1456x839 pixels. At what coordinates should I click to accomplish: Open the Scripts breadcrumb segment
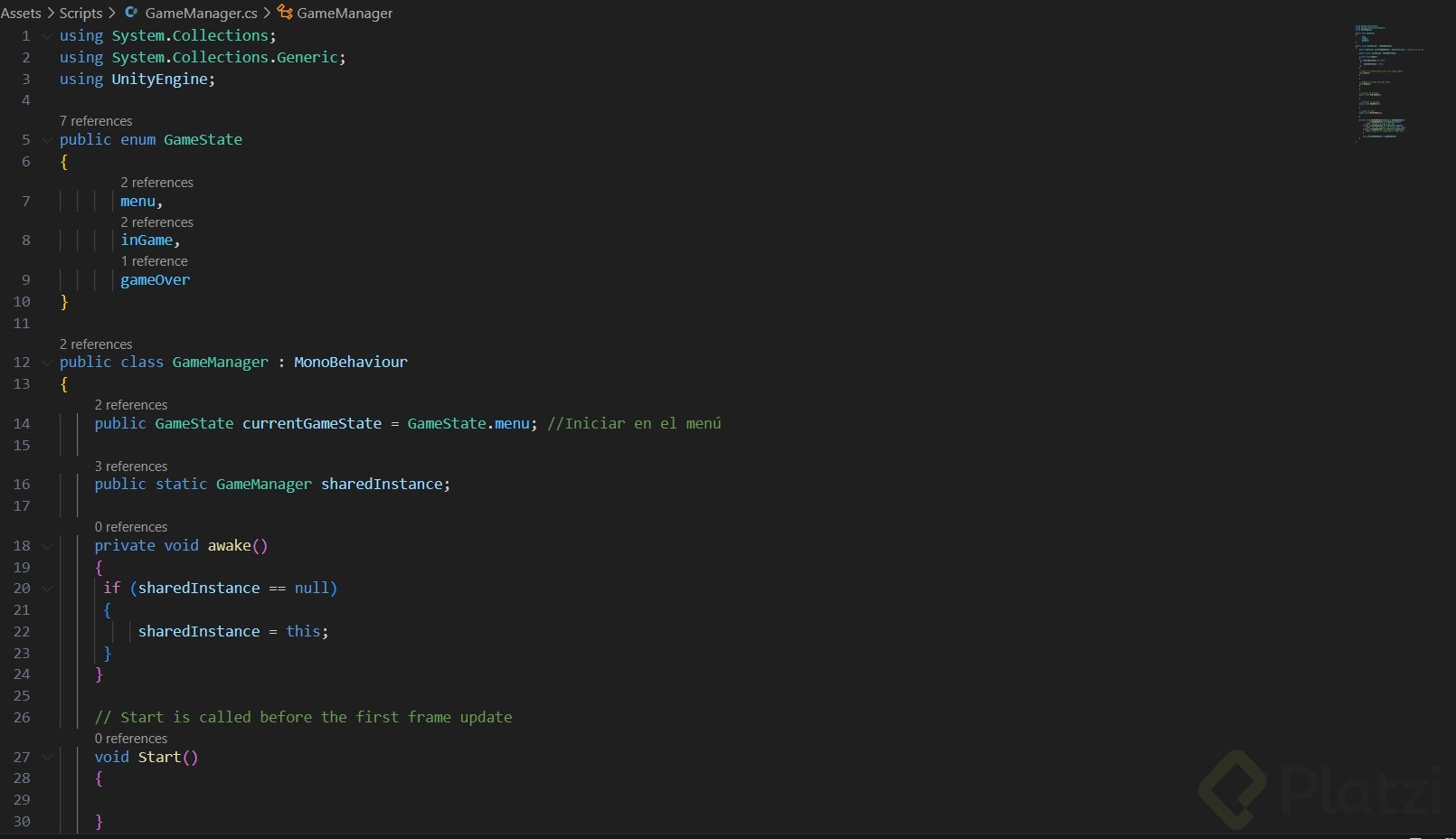tap(80, 13)
